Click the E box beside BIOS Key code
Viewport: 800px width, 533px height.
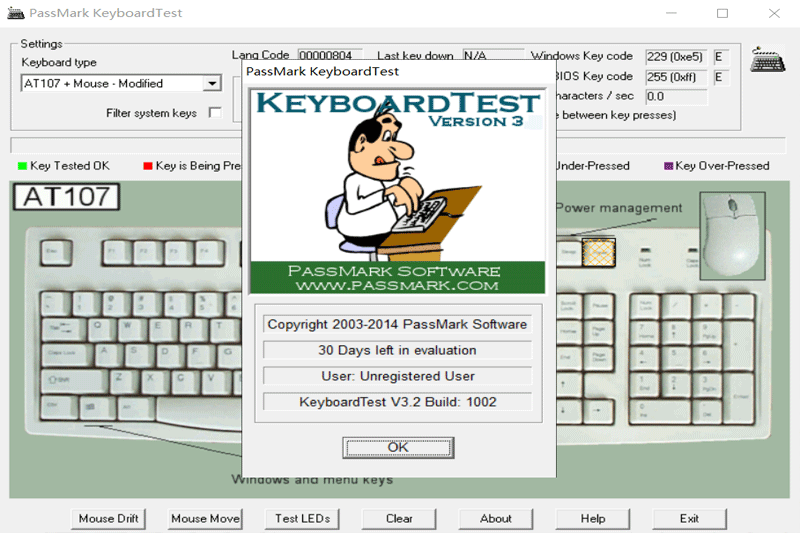click(x=721, y=77)
